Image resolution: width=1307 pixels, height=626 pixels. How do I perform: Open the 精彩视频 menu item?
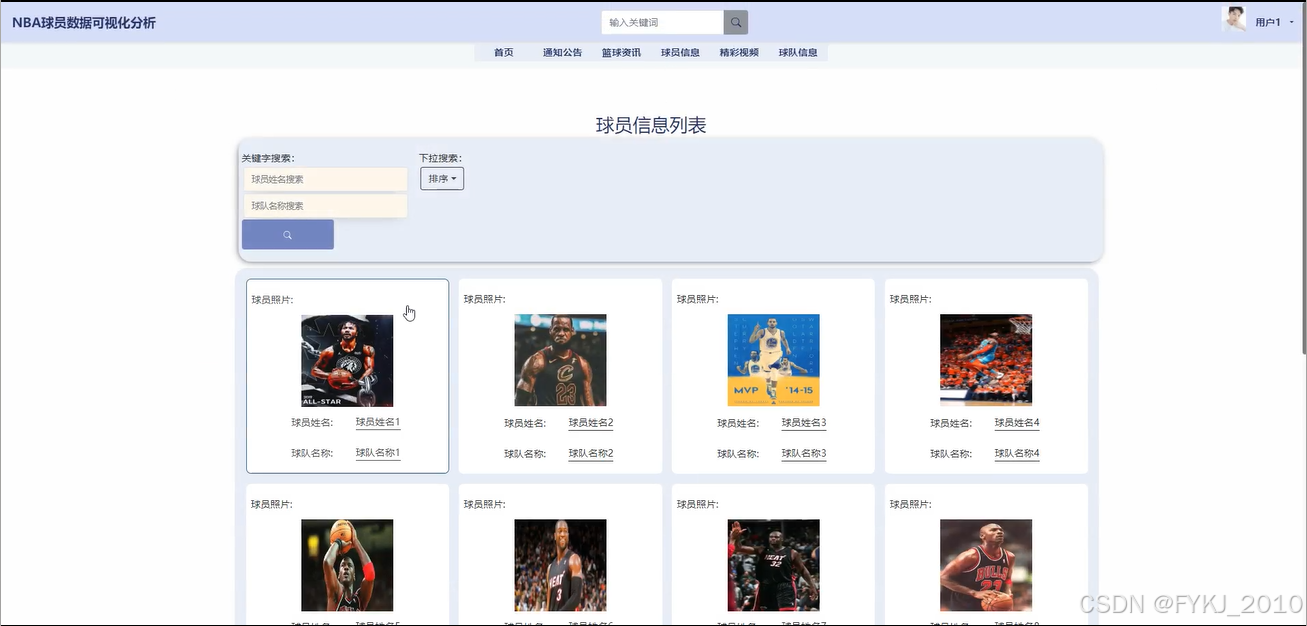pos(739,52)
